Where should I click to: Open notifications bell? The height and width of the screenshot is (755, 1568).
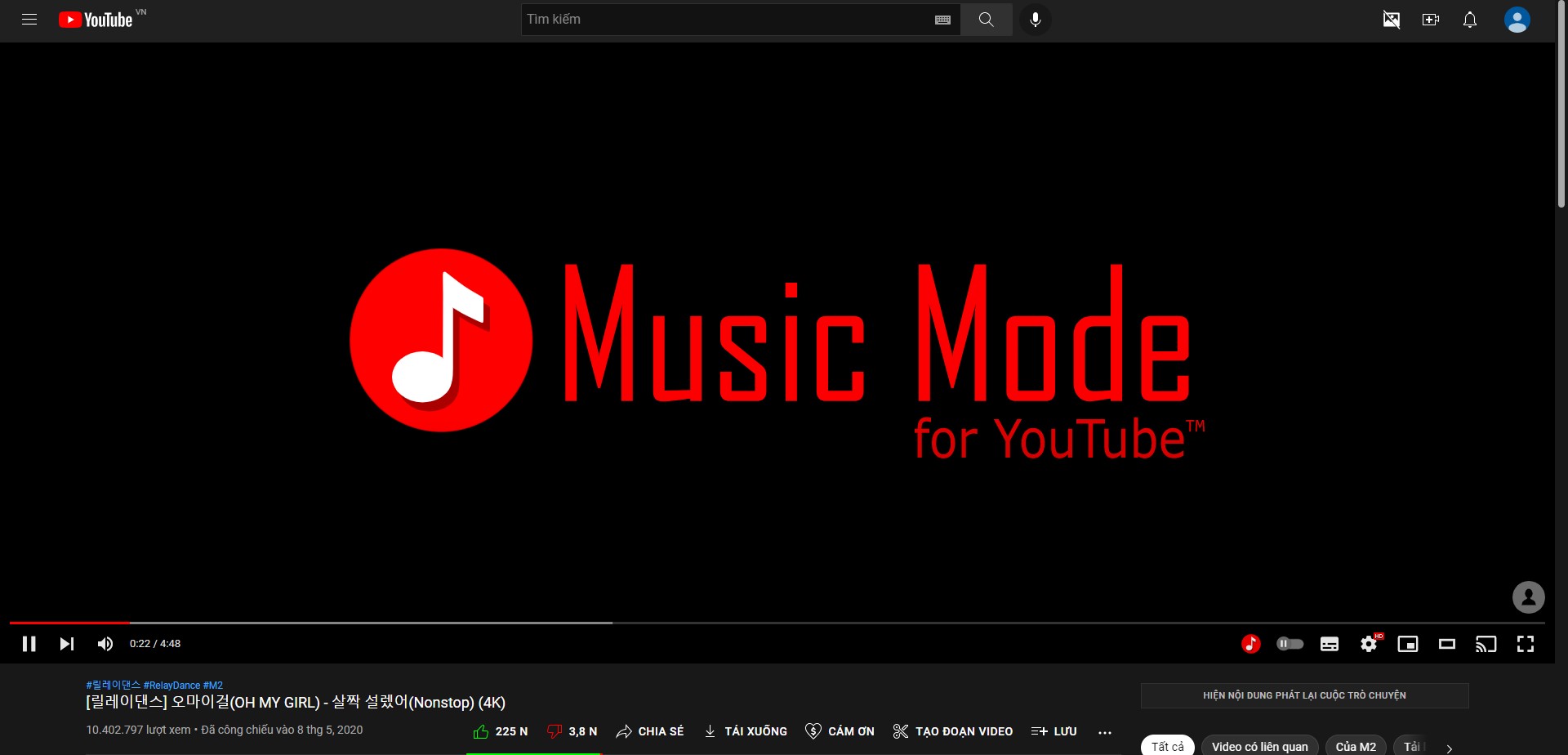pyautogui.click(x=1469, y=20)
